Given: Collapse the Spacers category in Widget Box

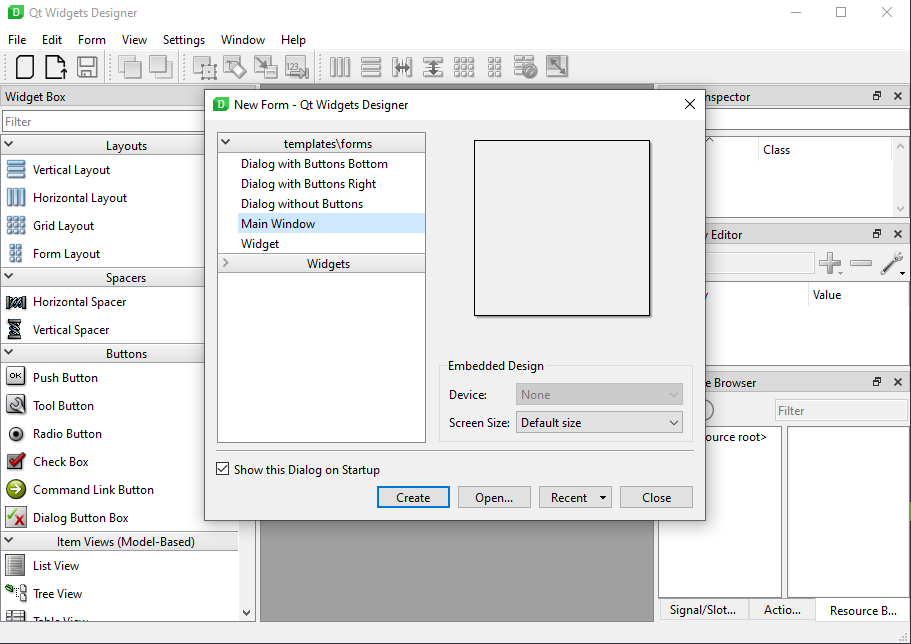Looking at the screenshot, I should (x=9, y=276).
